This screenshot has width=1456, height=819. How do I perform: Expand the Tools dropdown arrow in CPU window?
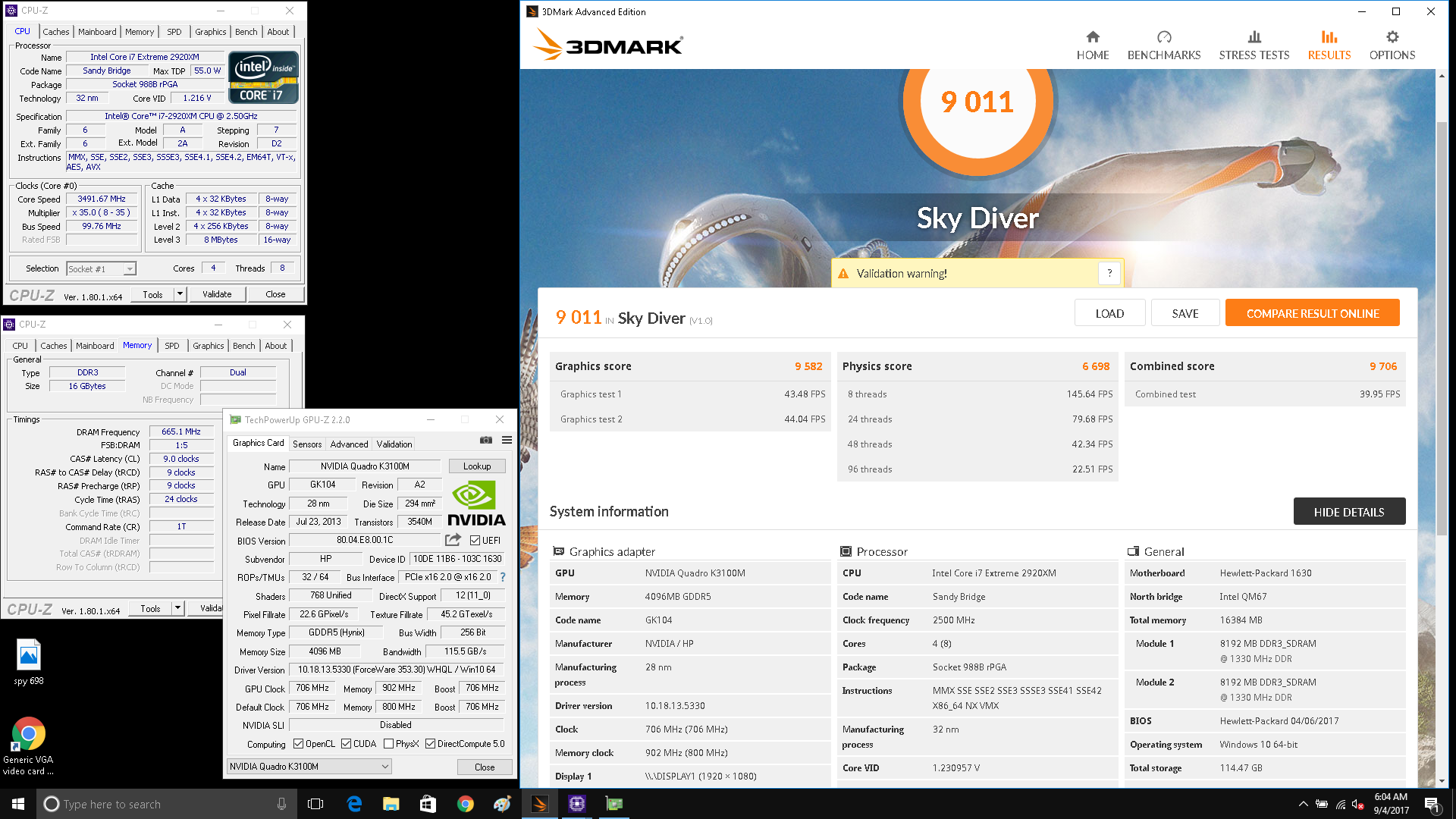pos(180,294)
